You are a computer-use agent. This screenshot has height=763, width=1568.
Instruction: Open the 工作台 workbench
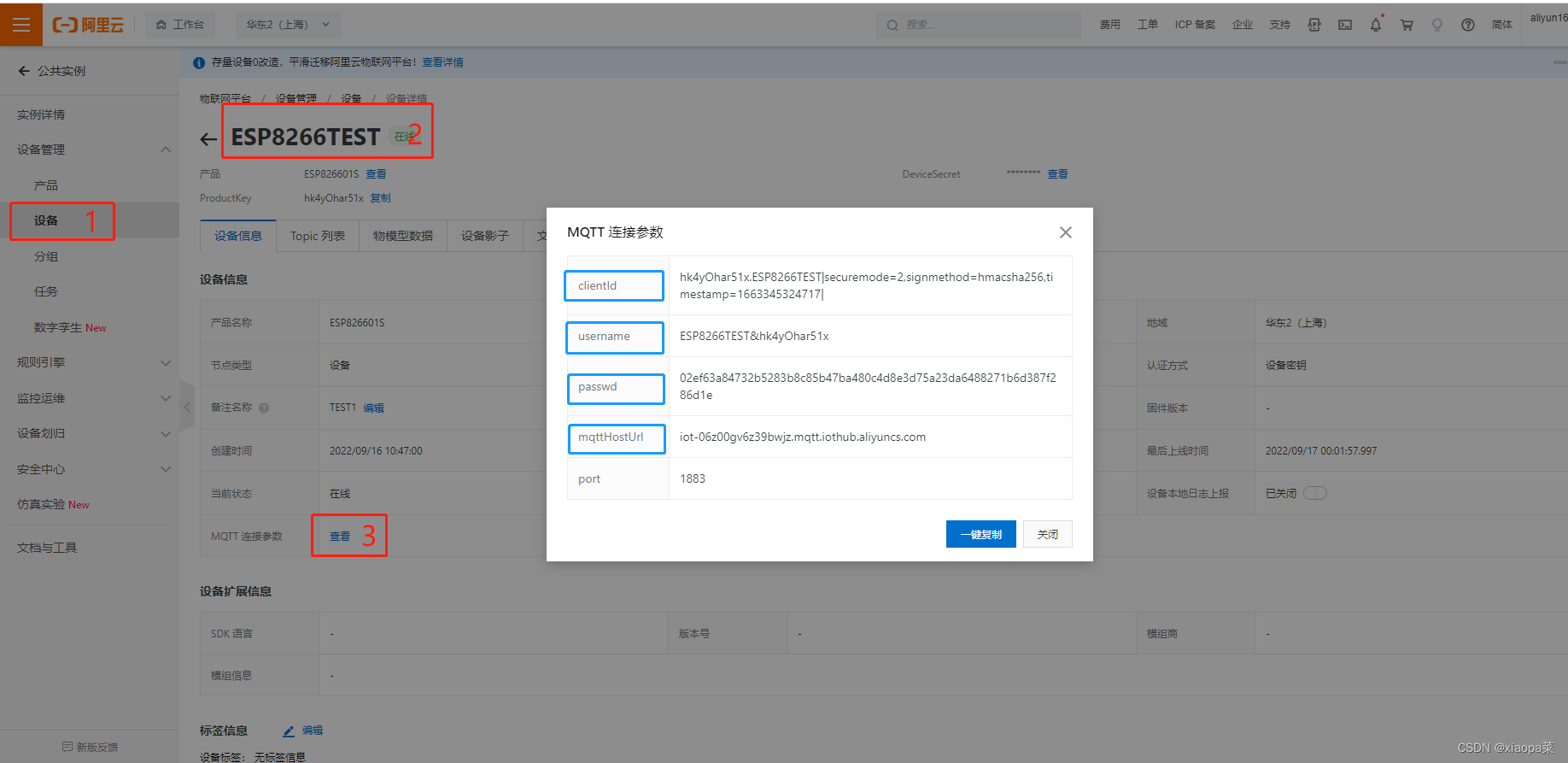click(180, 25)
